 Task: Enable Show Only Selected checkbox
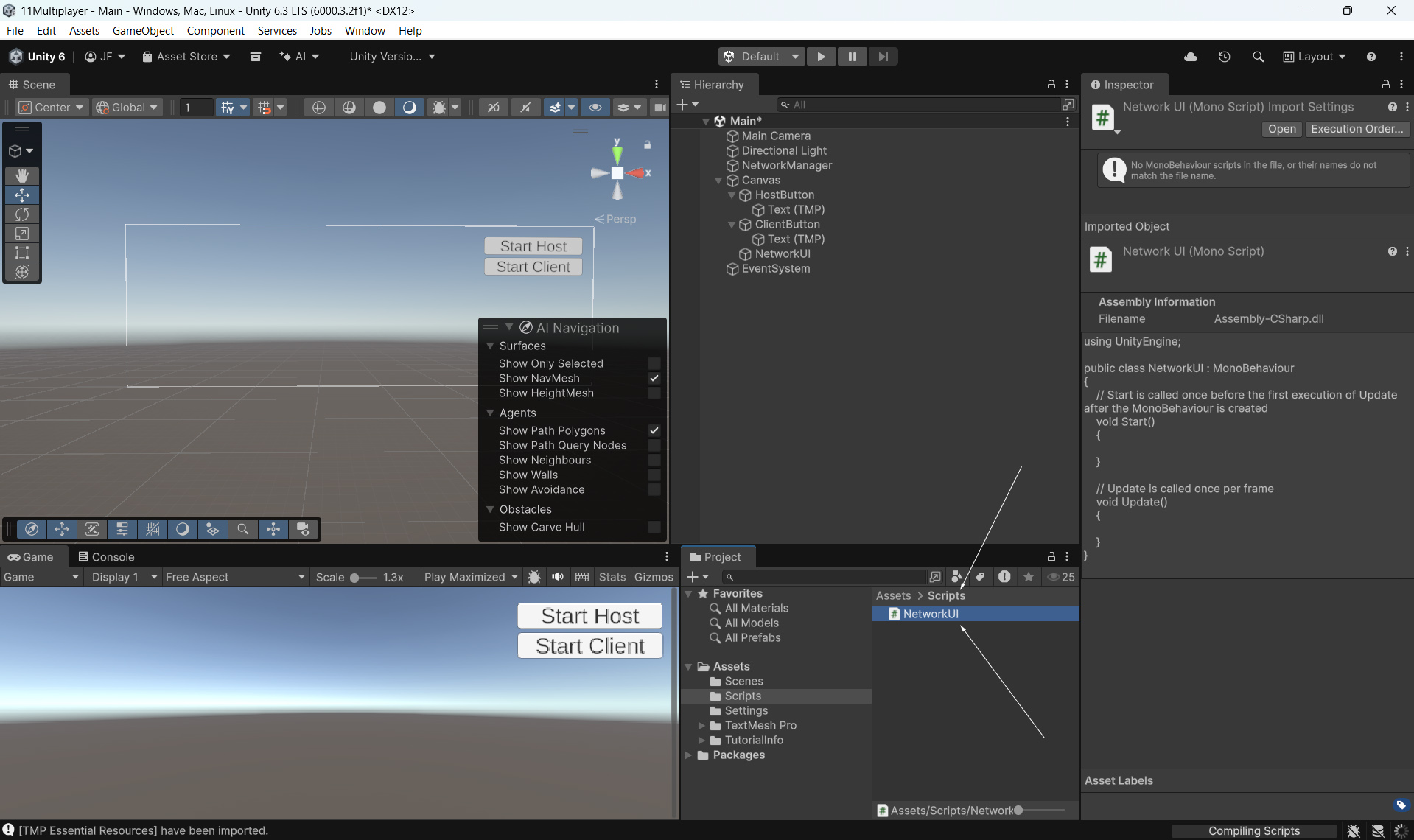click(654, 363)
